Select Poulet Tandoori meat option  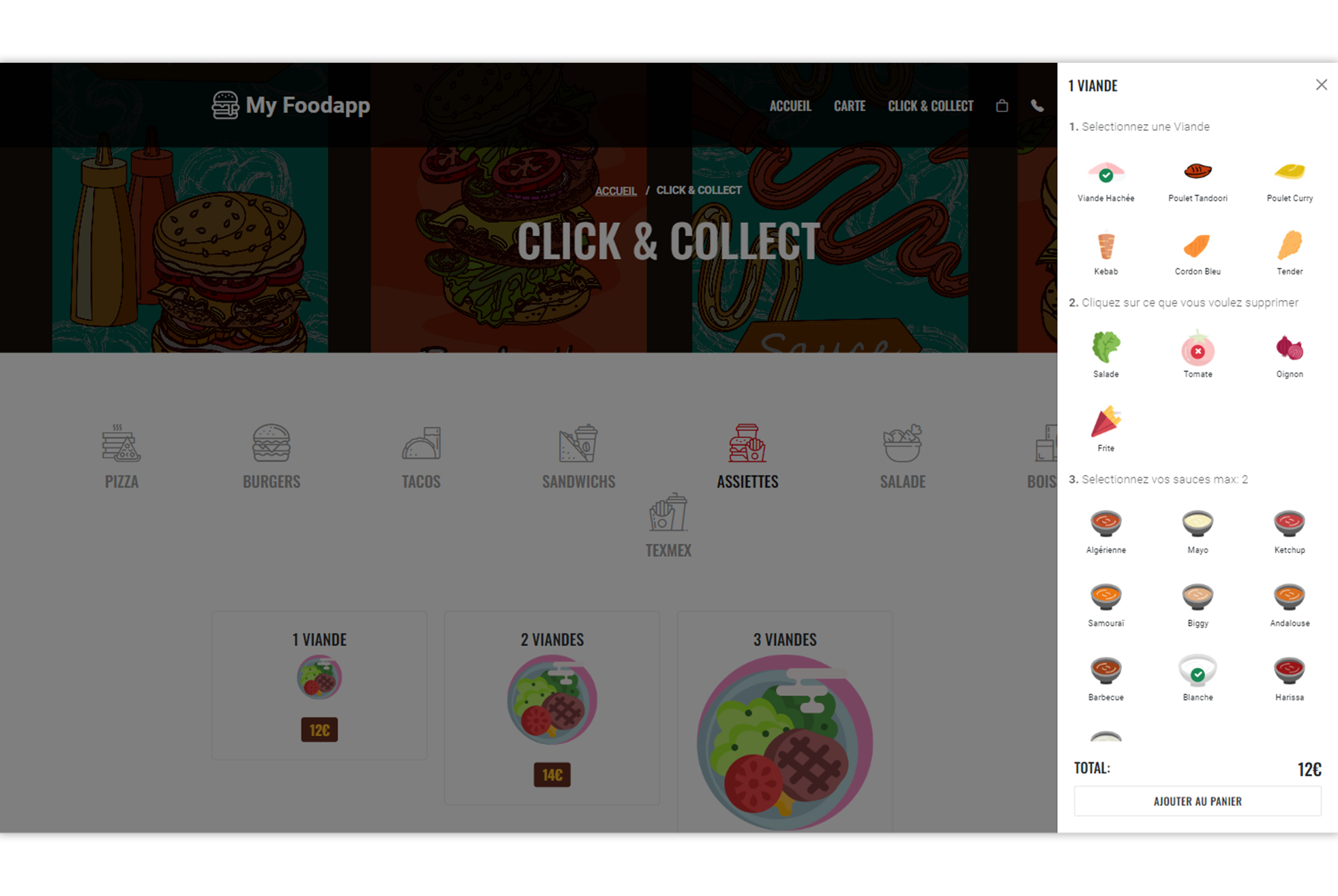tap(1198, 181)
